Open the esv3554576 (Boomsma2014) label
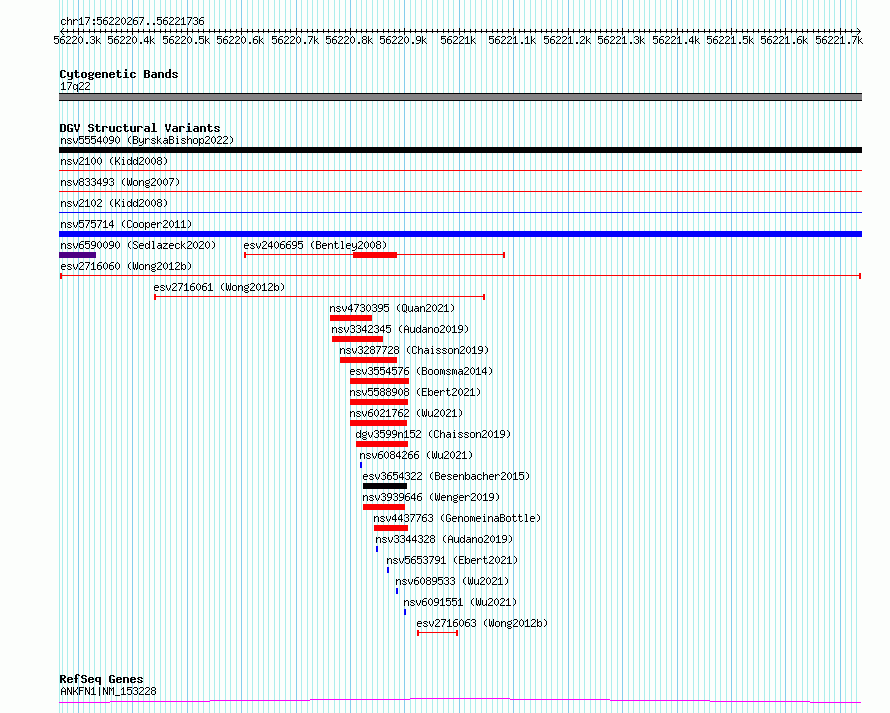890x713 pixels. pos(421,371)
